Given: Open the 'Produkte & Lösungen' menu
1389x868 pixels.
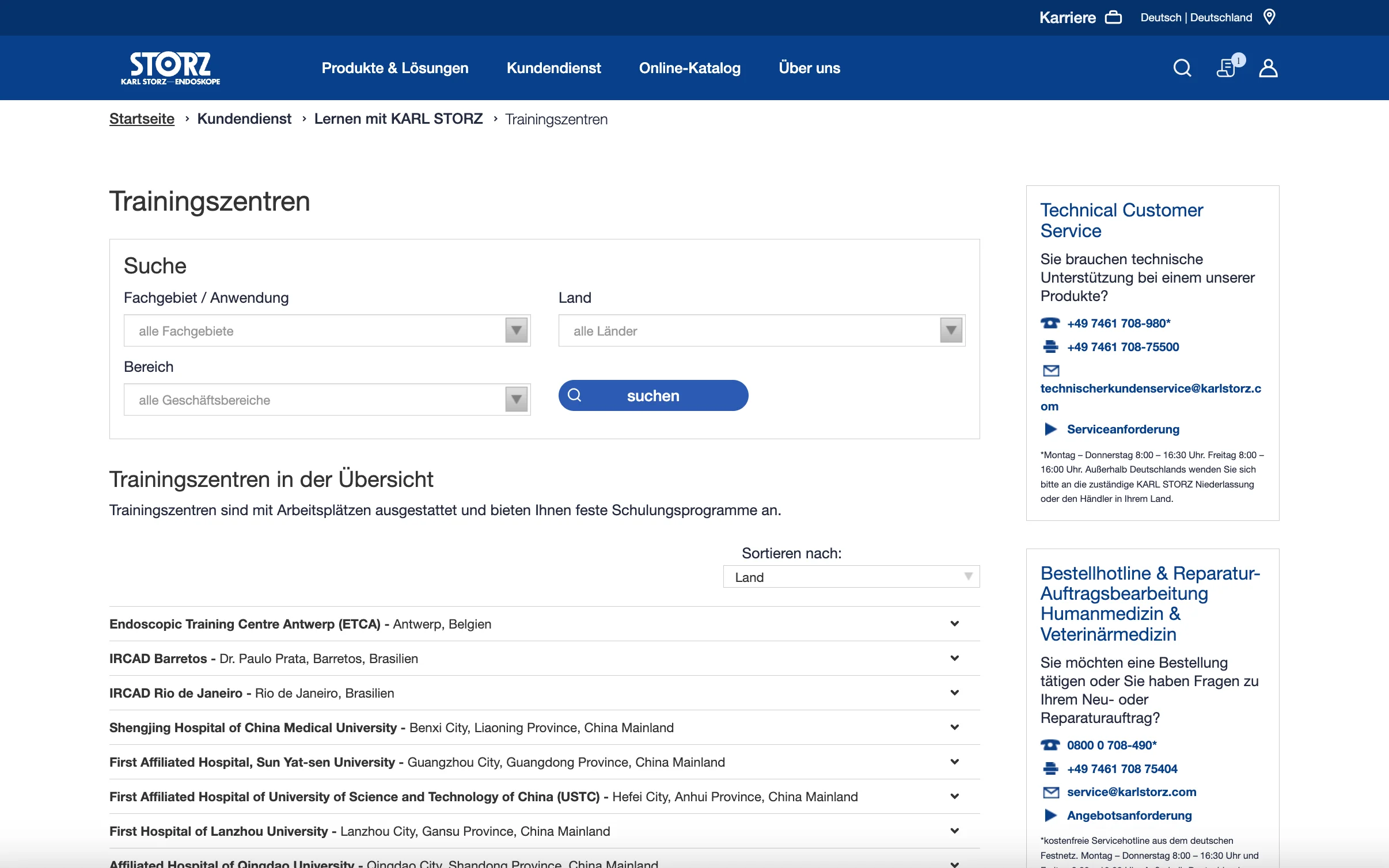Looking at the screenshot, I should click(395, 68).
